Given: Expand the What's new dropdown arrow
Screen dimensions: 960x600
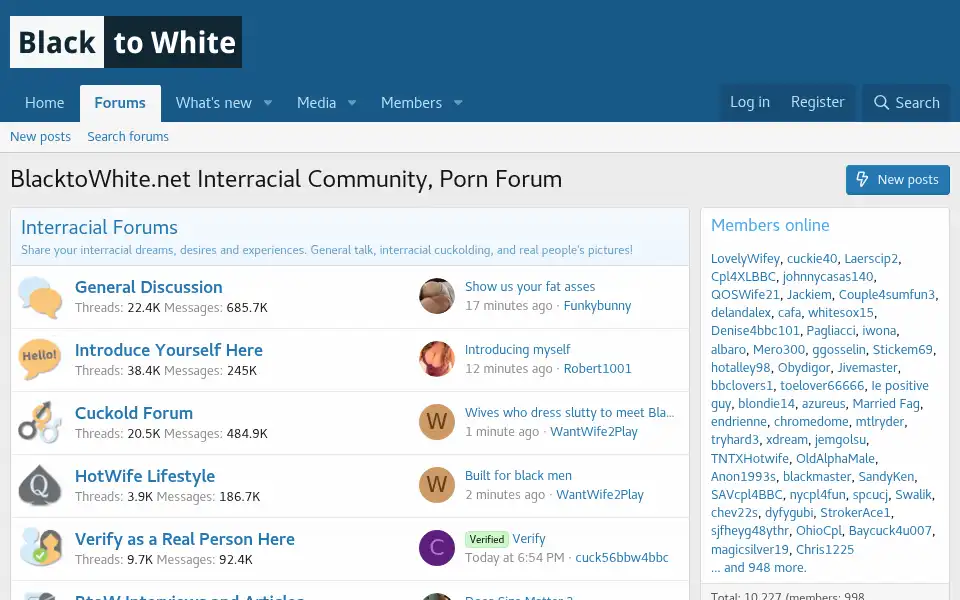Looking at the screenshot, I should [268, 103].
